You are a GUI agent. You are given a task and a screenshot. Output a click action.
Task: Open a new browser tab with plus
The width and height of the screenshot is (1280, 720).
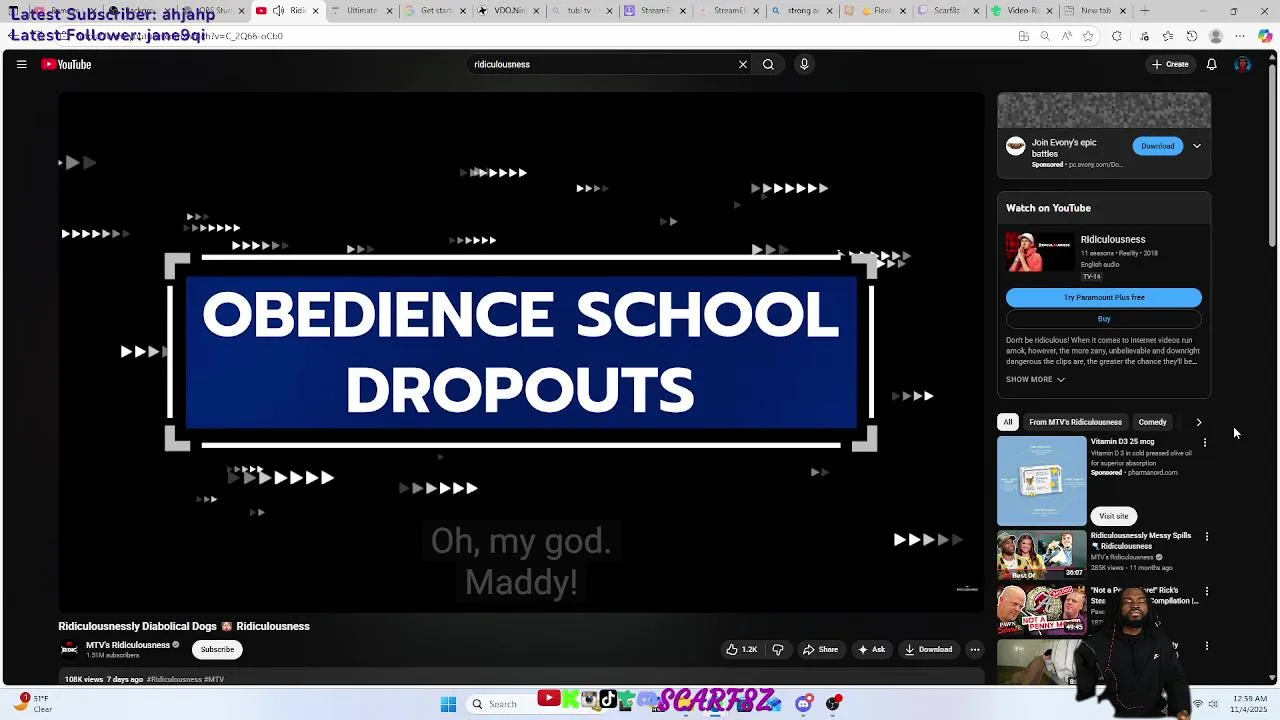point(1145,11)
